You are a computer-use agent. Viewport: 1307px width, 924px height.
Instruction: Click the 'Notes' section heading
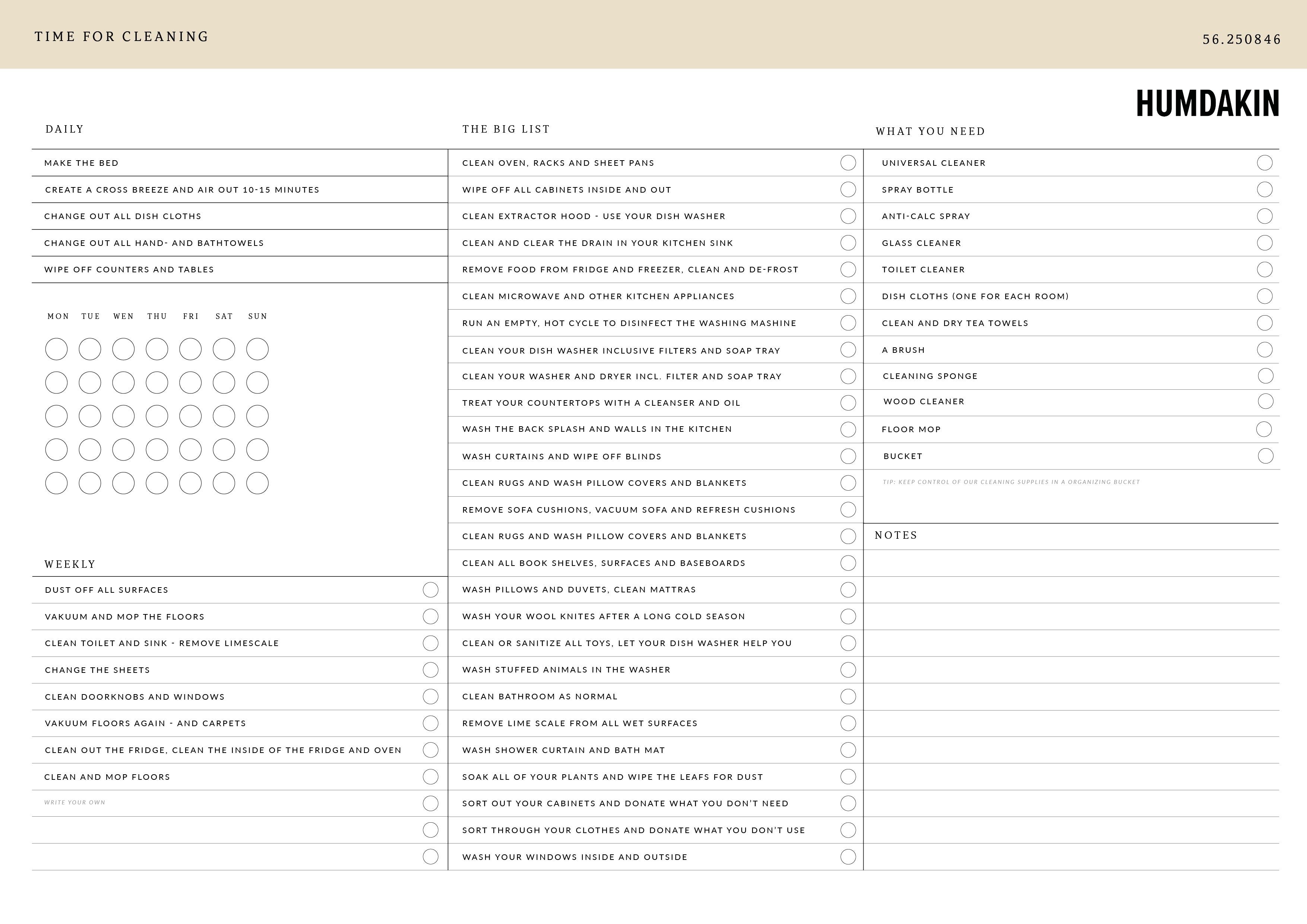[895, 535]
